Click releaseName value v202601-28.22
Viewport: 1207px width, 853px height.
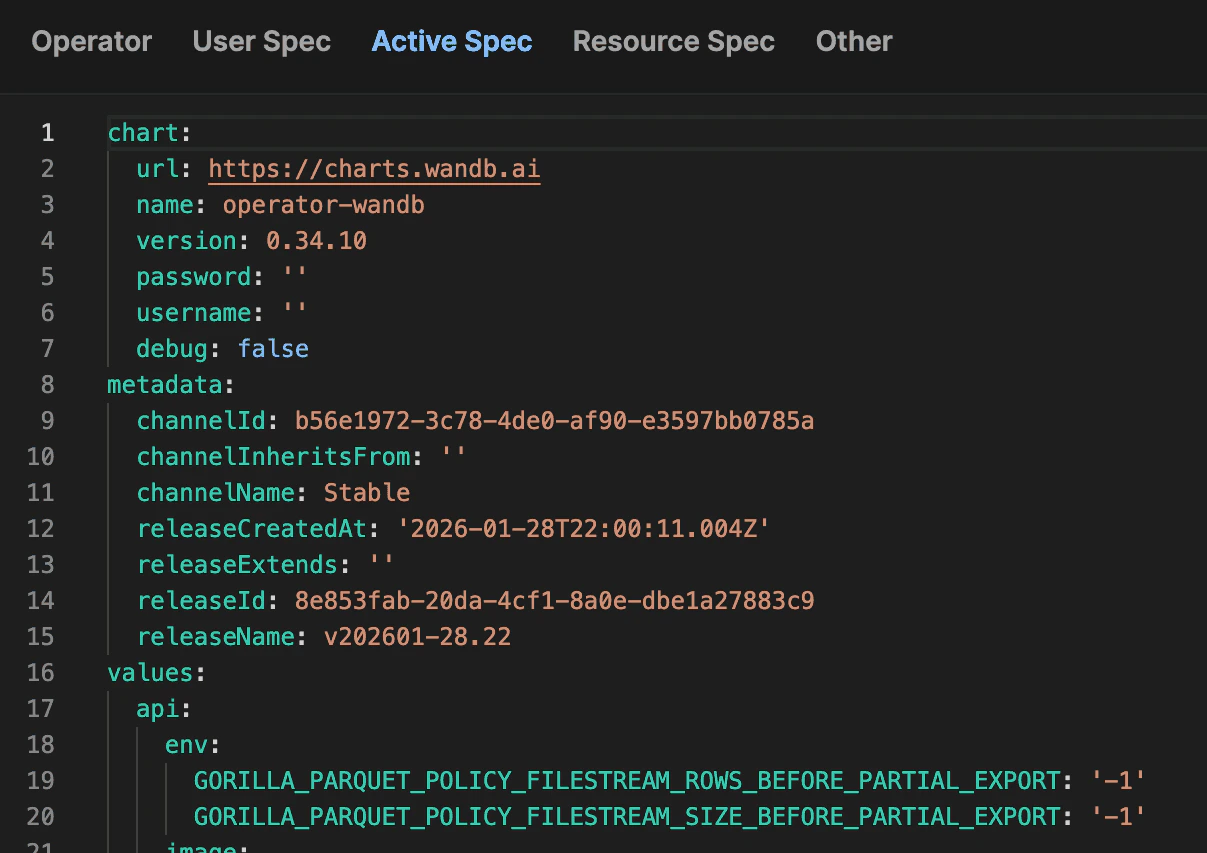tap(417, 637)
